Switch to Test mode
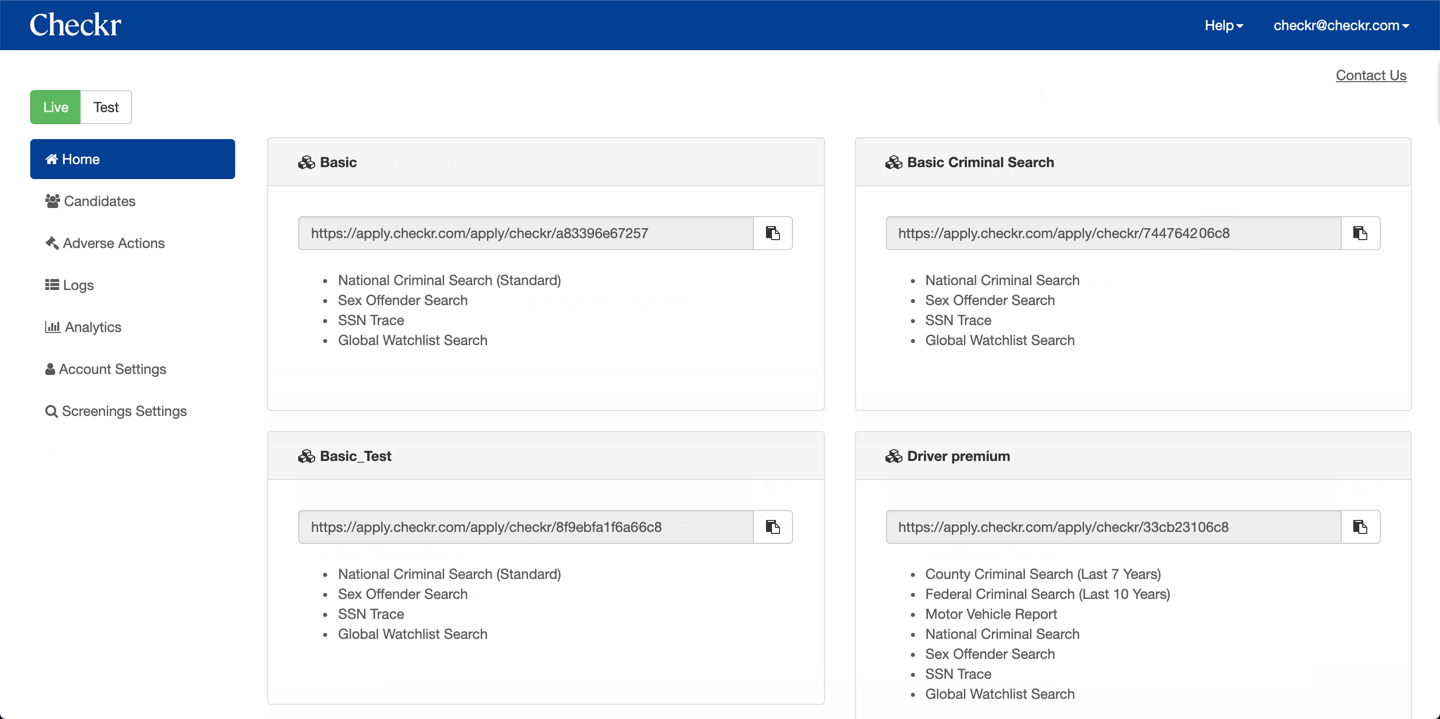Screen dimensions: 1440x719 106,107
